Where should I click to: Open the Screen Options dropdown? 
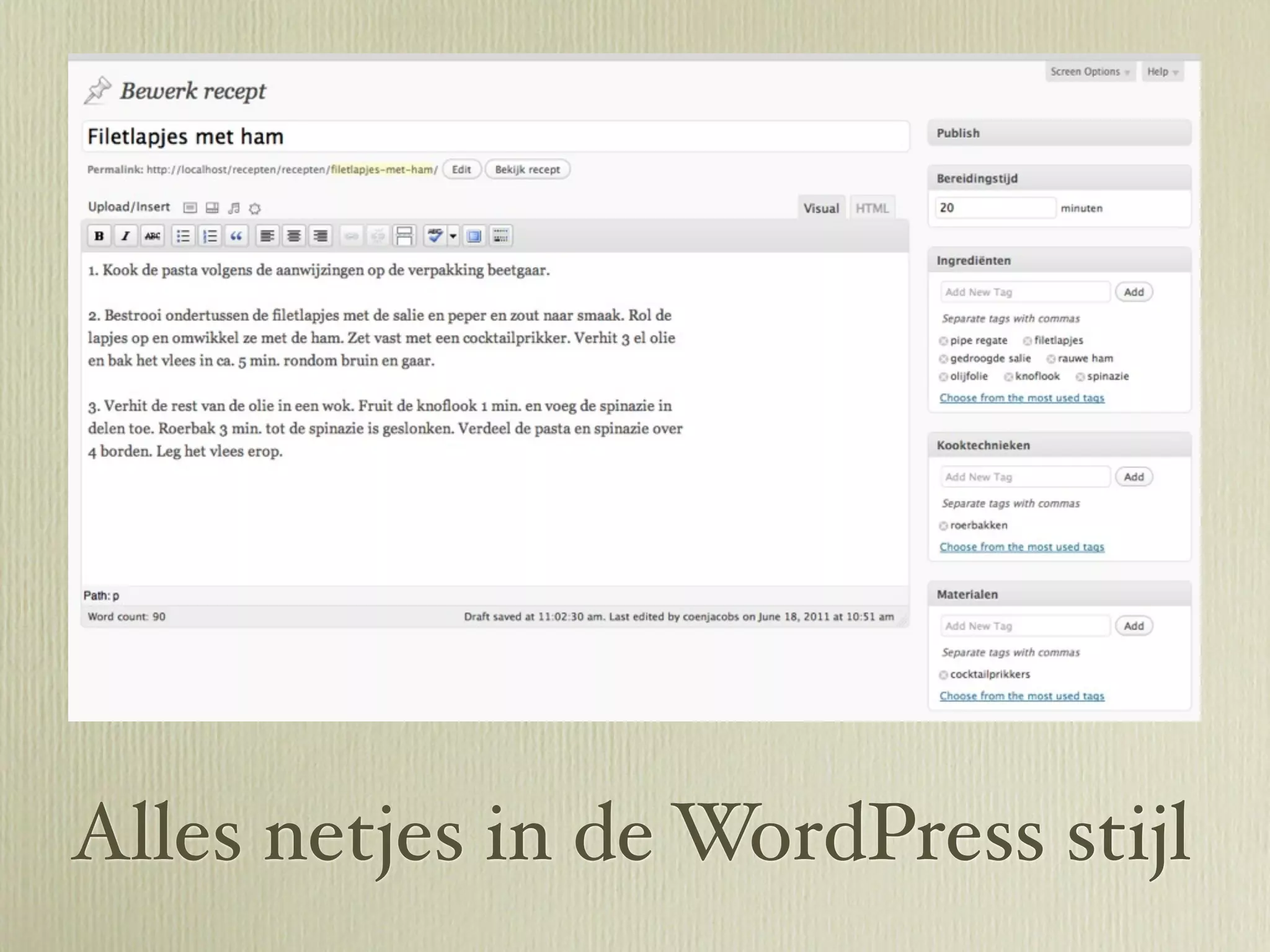click(x=1090, y=71)
